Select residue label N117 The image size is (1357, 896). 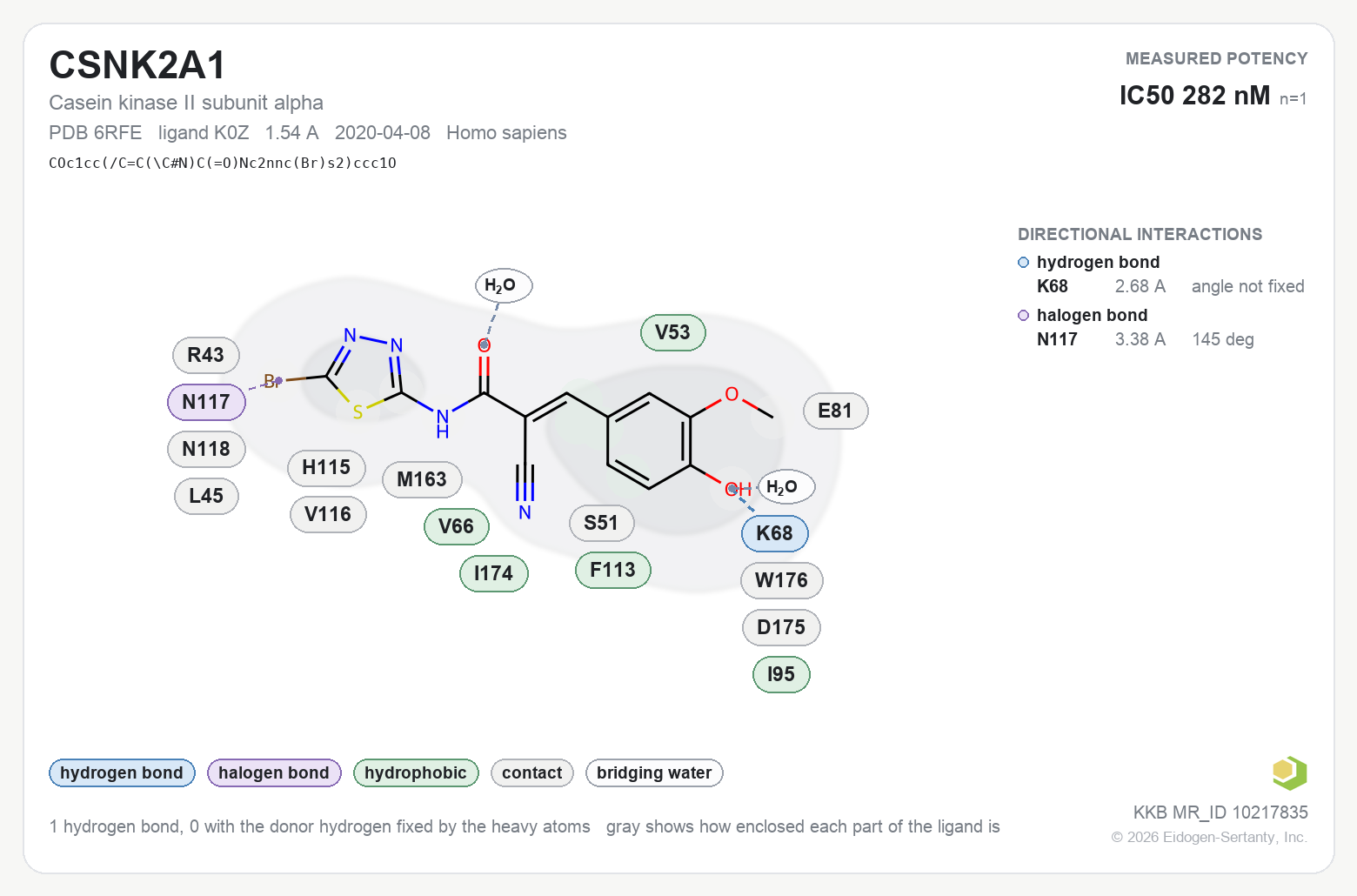[206, 402]
